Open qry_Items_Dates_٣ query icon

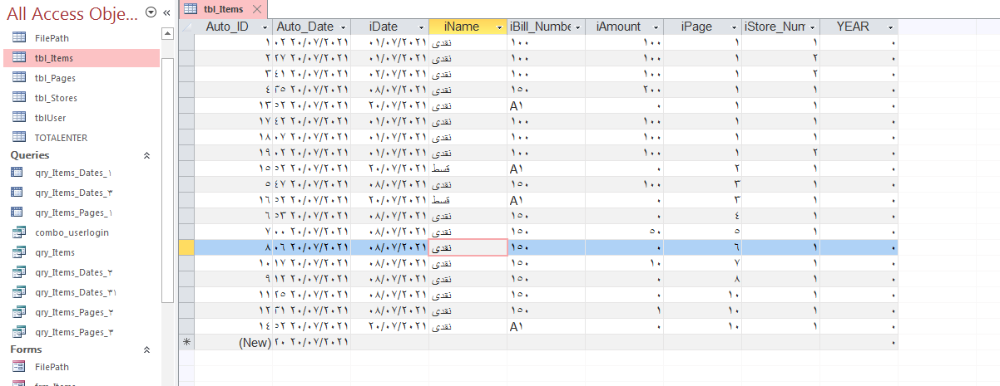(x=18, y=193)
